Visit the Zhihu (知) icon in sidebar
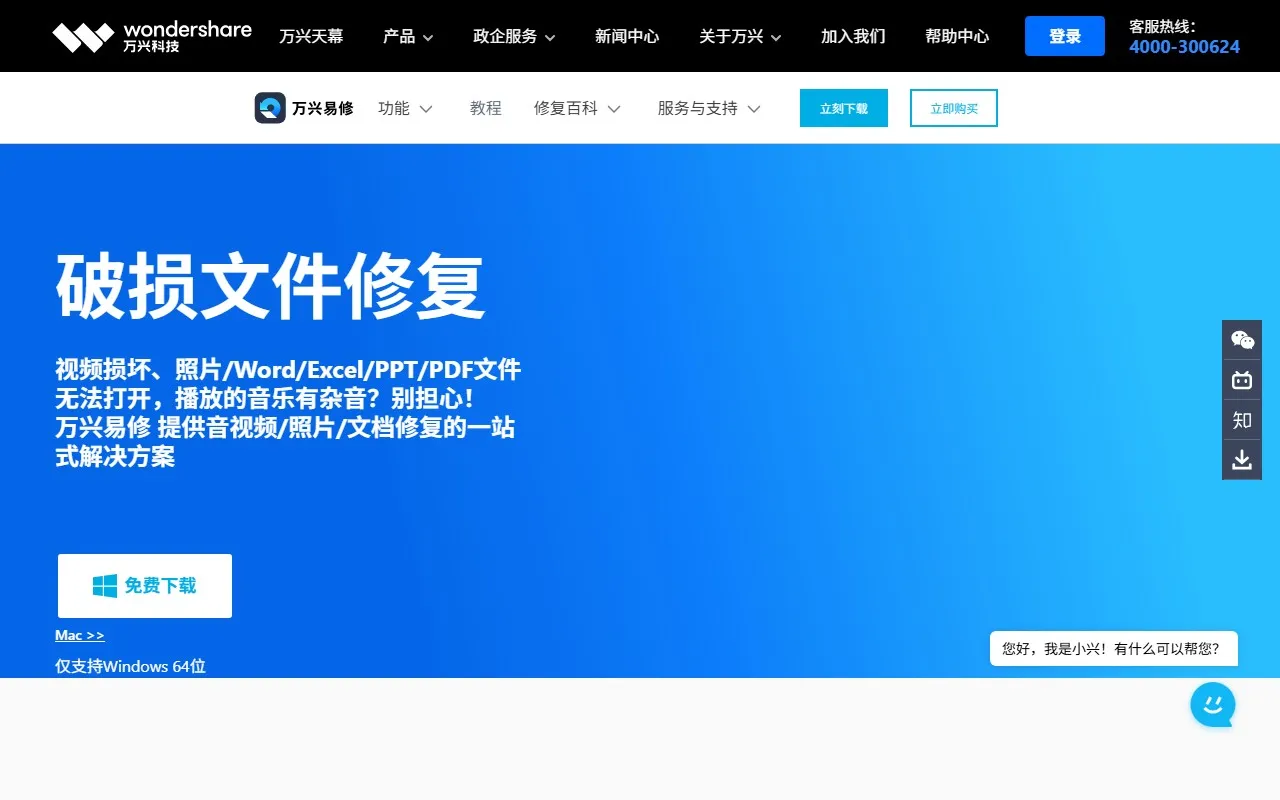 [1241, 419]
